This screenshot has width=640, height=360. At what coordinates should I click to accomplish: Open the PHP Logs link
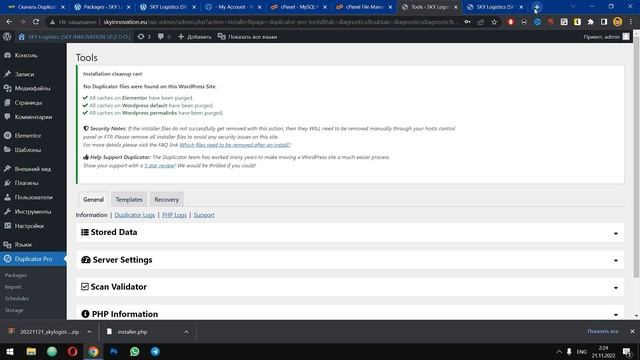coord(174,215)
